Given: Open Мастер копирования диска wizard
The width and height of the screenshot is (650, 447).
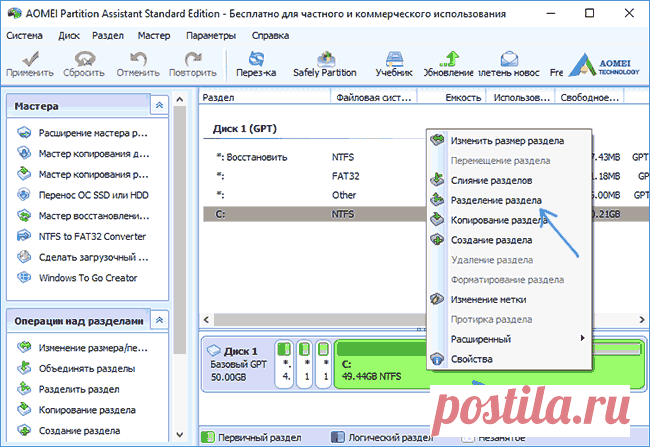Looking at the screenshot, I should (x=82, y=154).
